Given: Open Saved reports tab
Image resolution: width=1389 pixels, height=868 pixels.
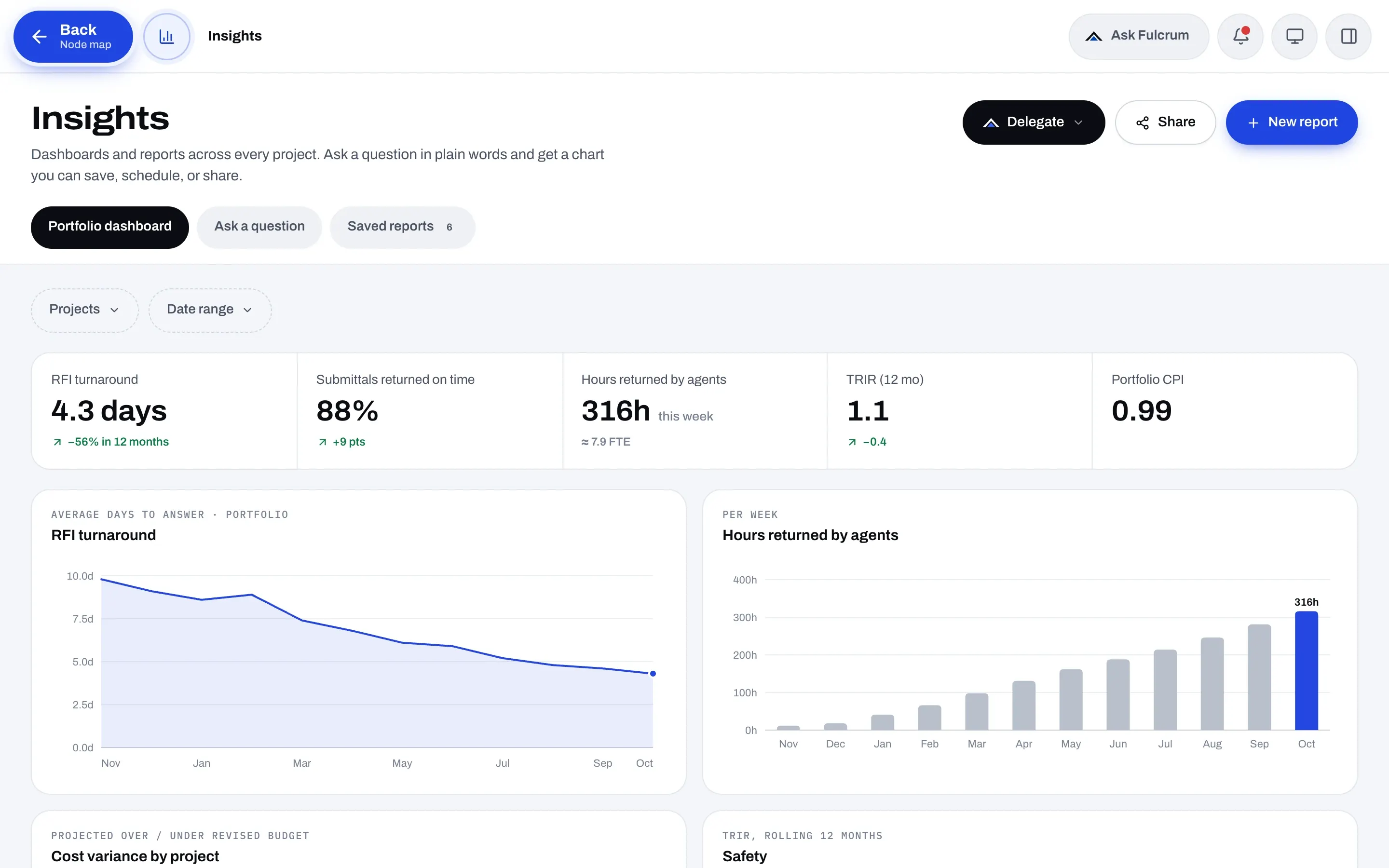Looking at the screenshot, I should pyautogui.click(x=402, y=227).
